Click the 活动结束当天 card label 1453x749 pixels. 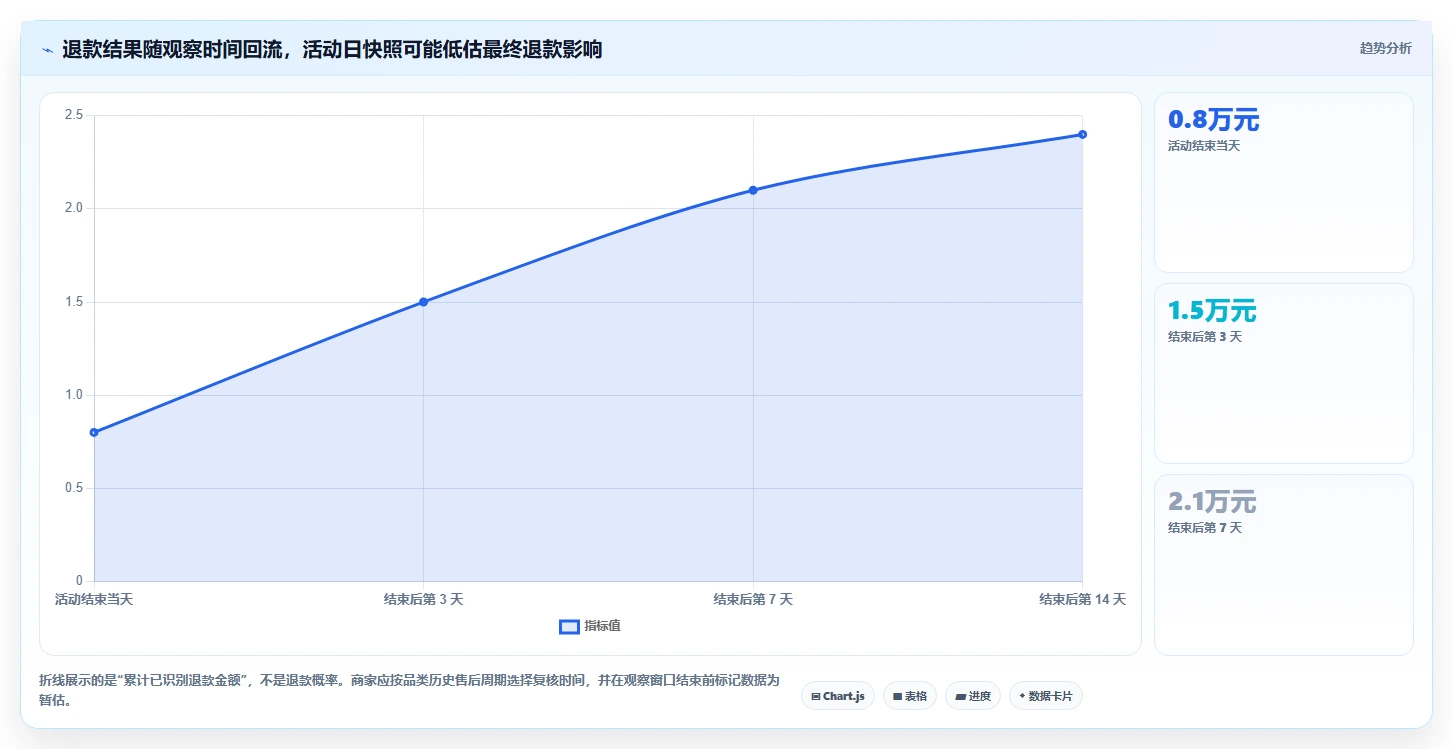[1204, 146]
